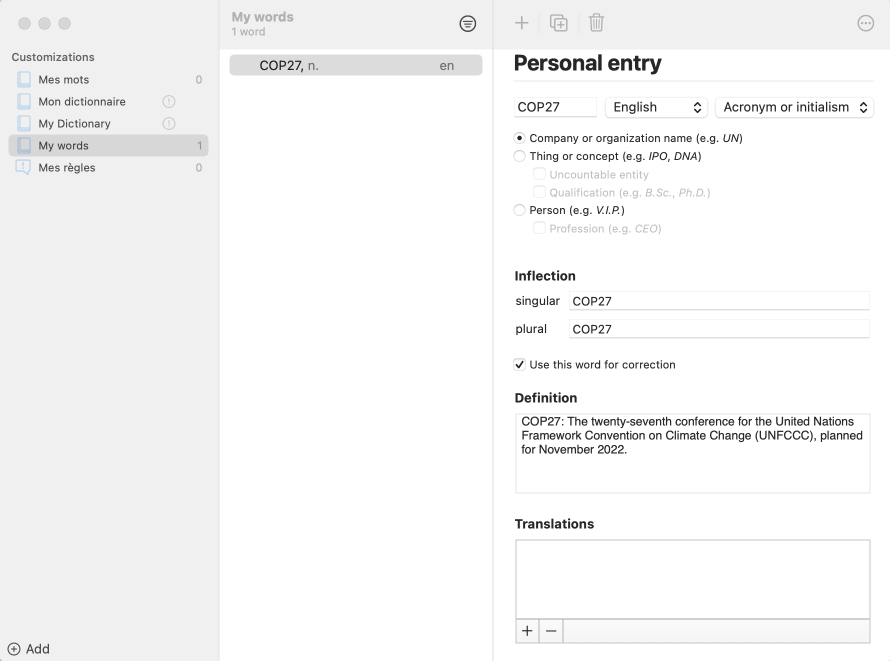Delete entry with the trash icon
The height and width of the screenshot is (661, 890).
pyautogui.click(x=596, y=23)
